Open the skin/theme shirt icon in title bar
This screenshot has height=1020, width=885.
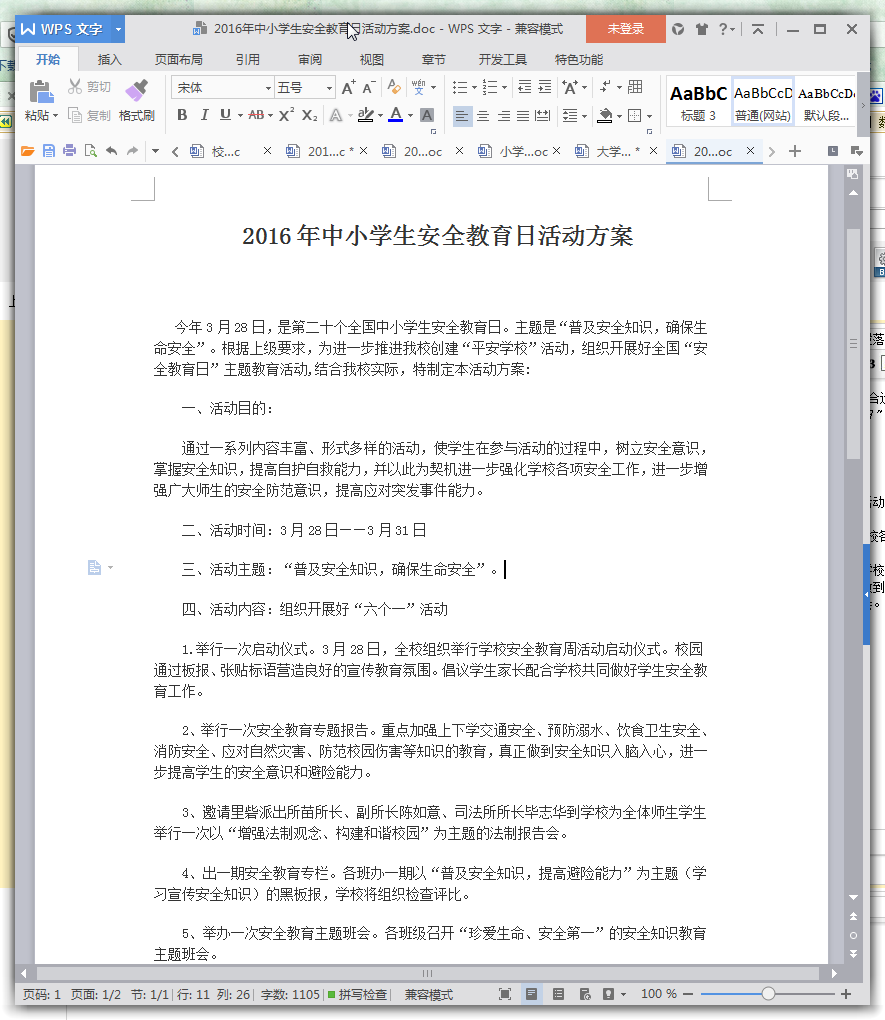[x=701, y=29]
